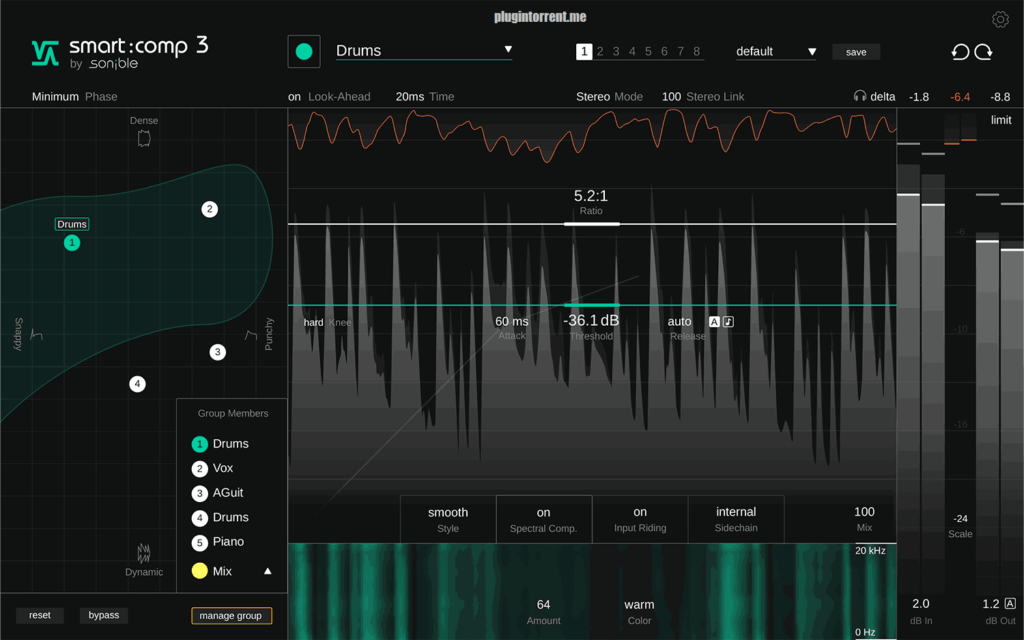The image size is (1024, 640).
Task: Click the bypass button
Action: (x=104, y=615)
